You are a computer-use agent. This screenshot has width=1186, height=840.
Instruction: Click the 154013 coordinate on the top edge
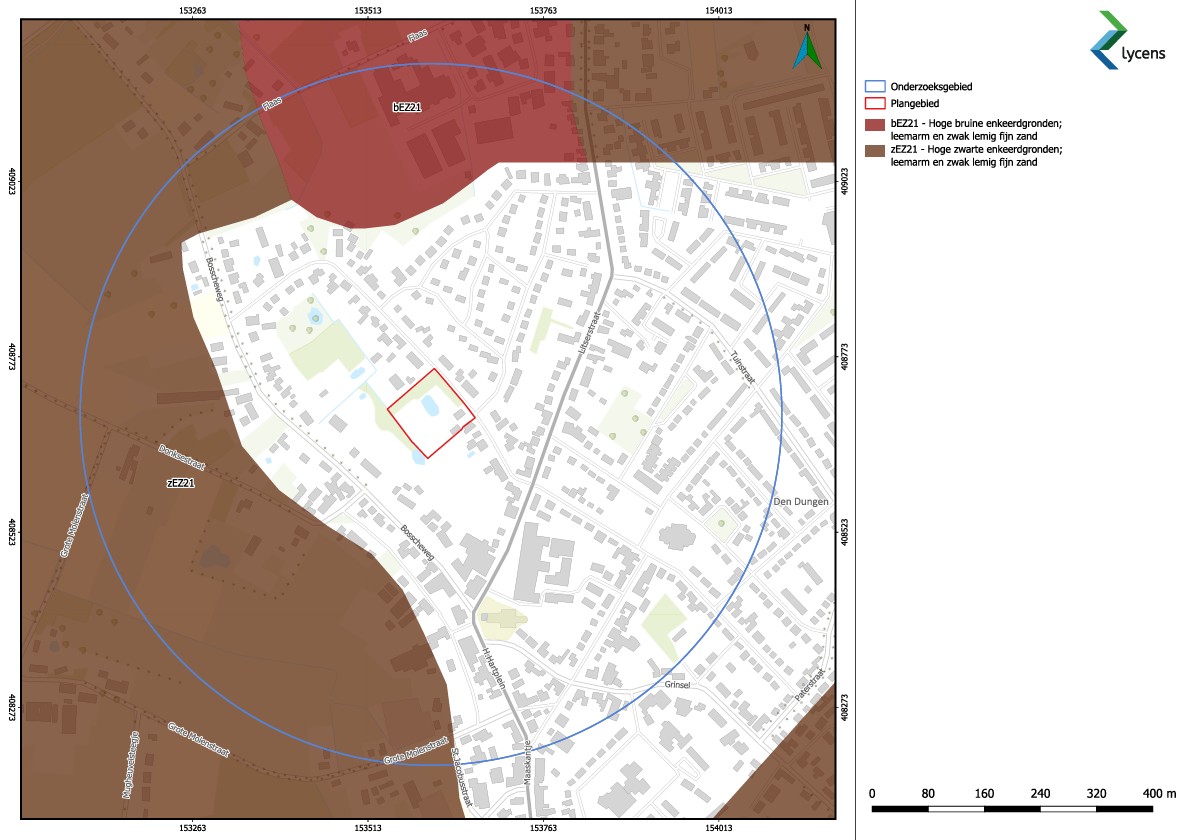click(x=719, y=11)
